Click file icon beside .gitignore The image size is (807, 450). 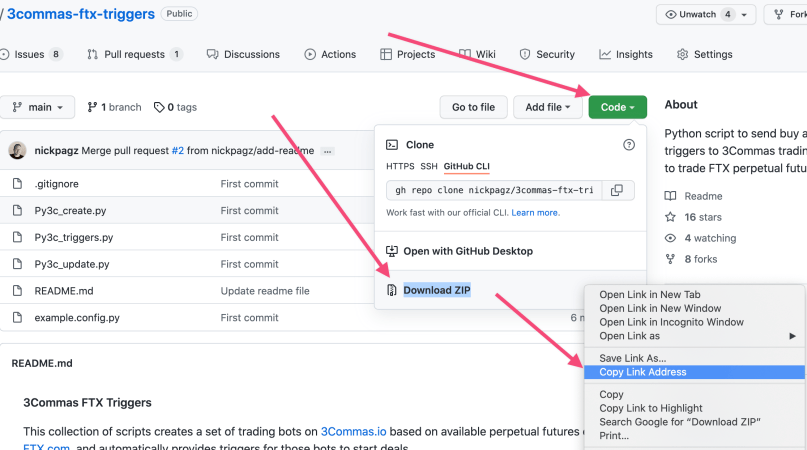17,184
